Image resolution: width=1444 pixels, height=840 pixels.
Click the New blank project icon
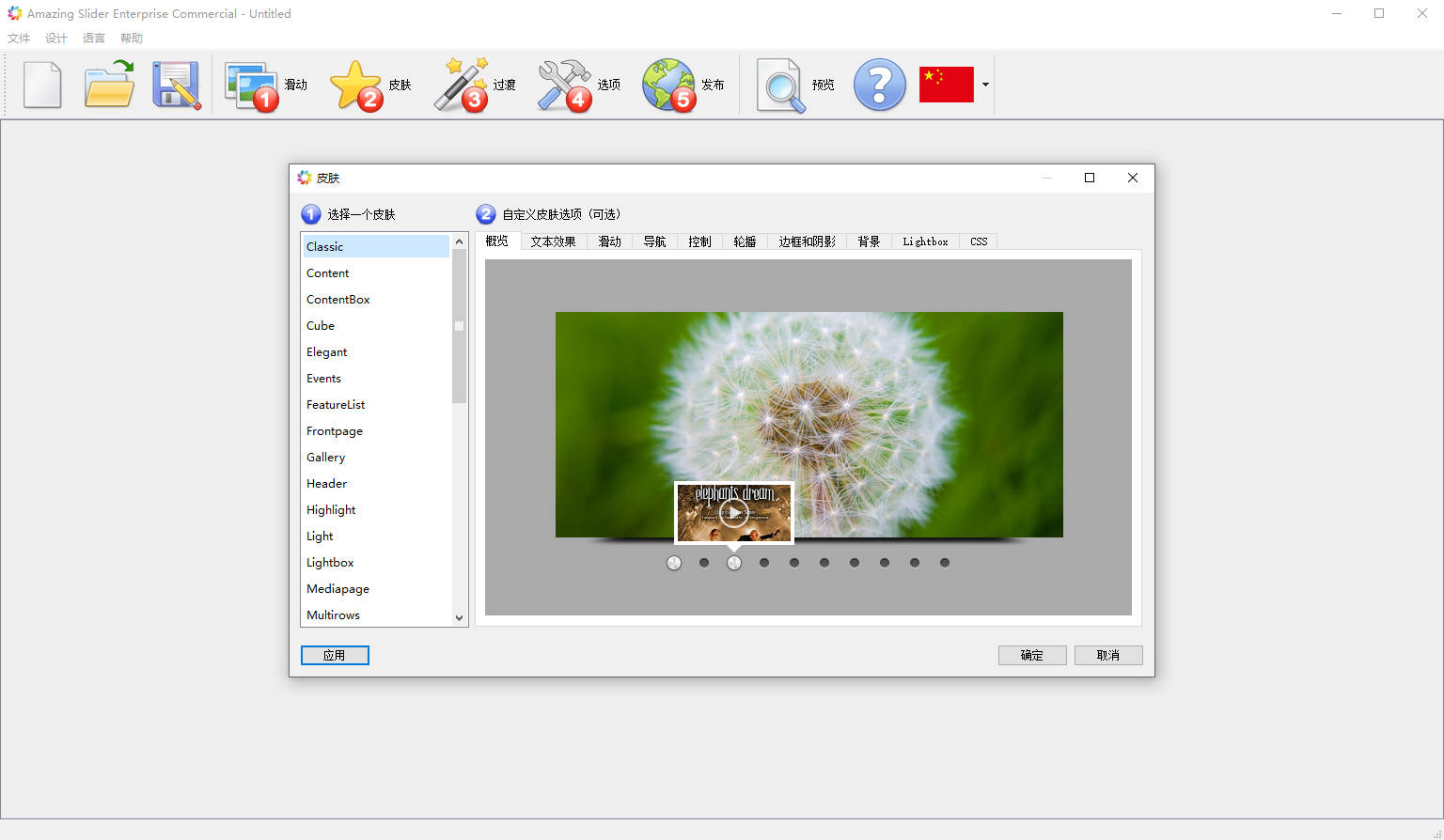tap(42, 86)
